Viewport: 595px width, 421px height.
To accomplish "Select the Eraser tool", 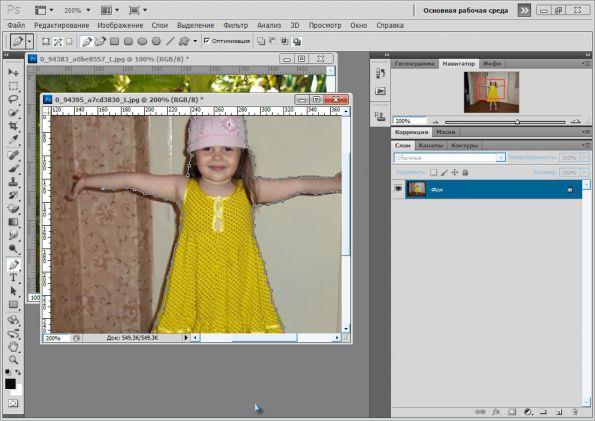I will click(13, 208).
